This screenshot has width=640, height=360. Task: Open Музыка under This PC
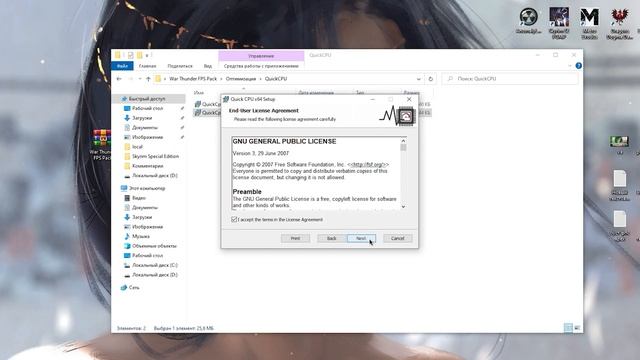point(141,236)
